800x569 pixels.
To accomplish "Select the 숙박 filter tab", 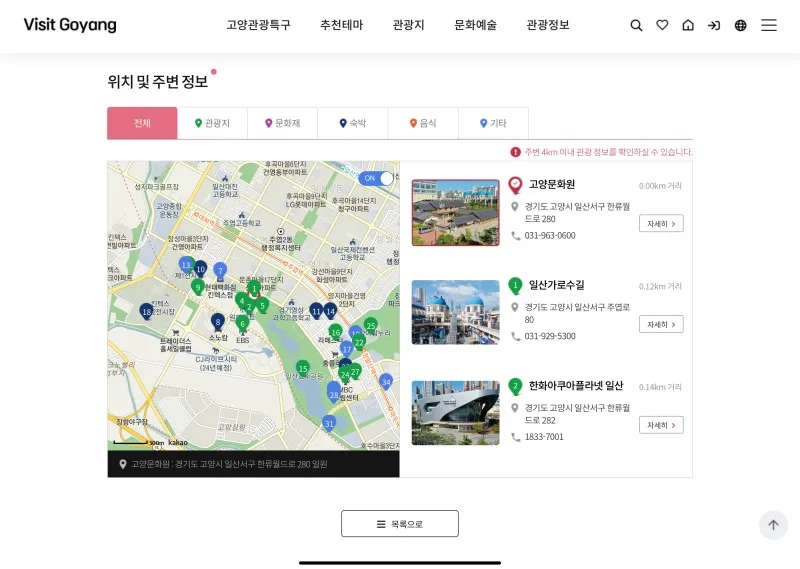I will click(x=353, y=123).
